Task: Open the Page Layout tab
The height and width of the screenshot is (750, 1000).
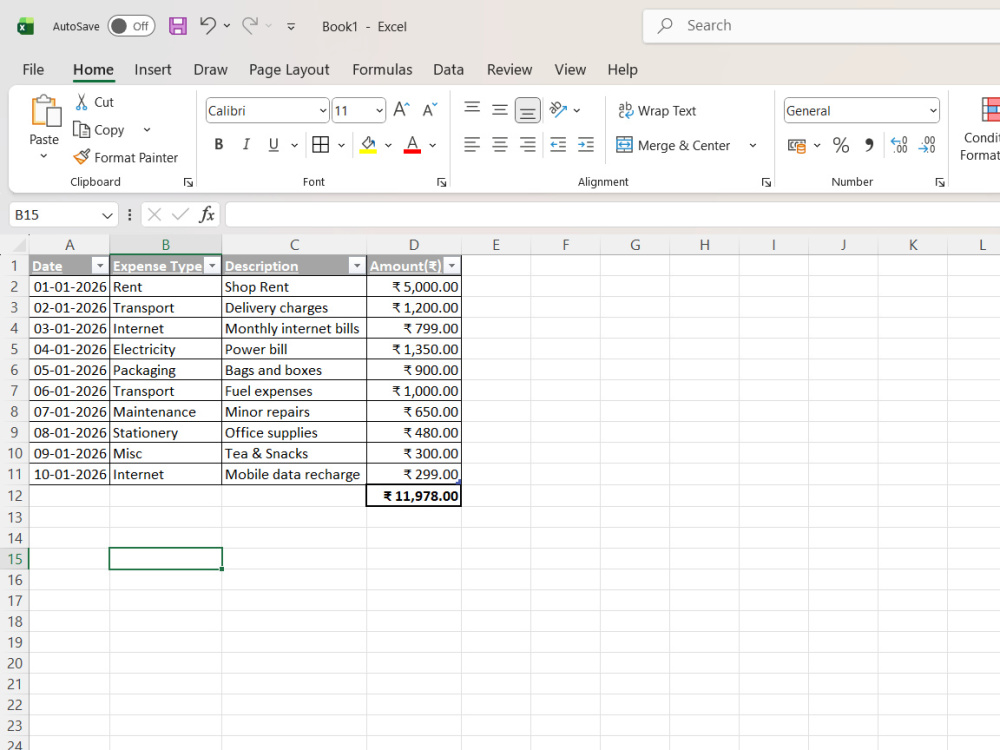Action: tap(289, 70)
